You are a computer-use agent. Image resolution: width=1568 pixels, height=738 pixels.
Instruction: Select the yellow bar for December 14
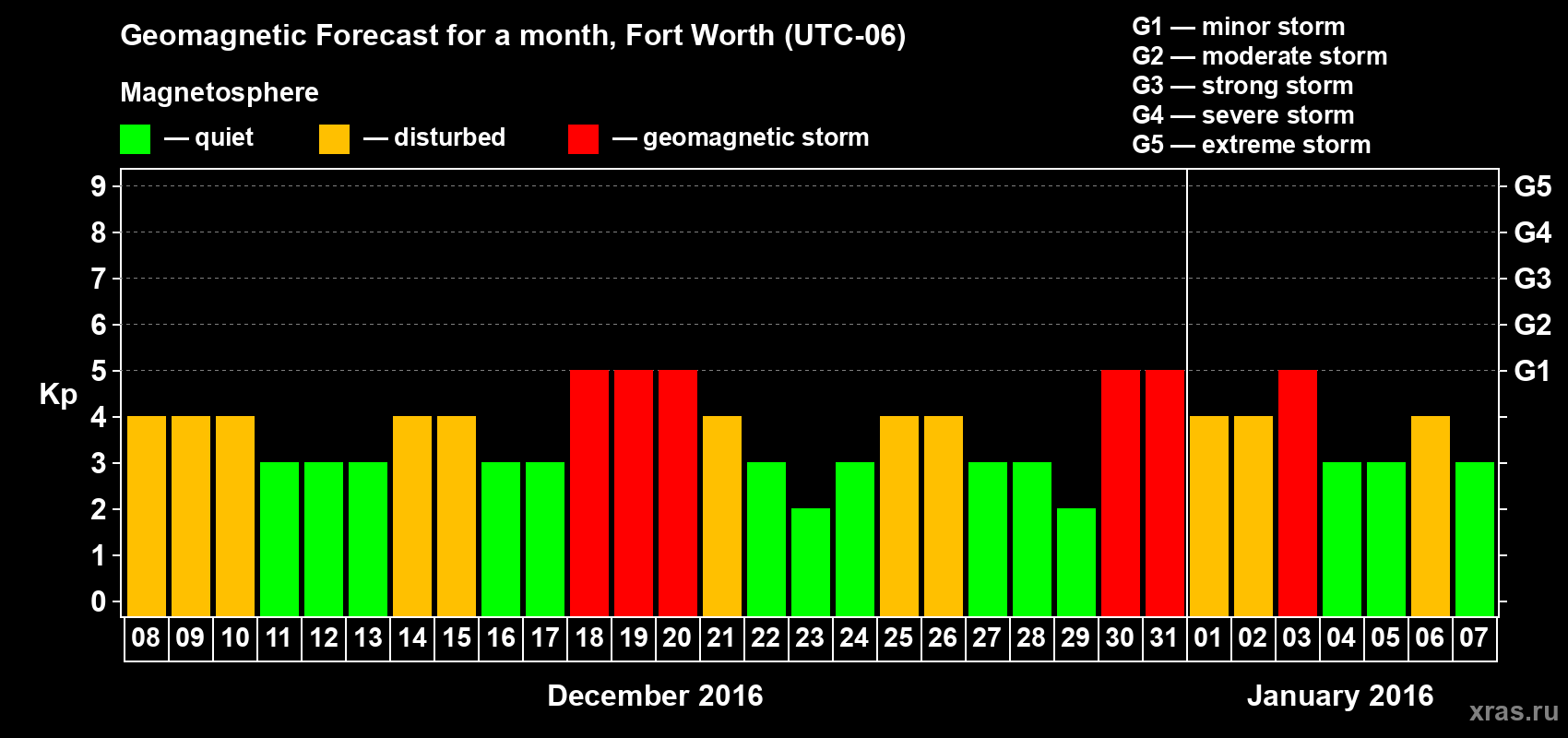click(412, 516)
